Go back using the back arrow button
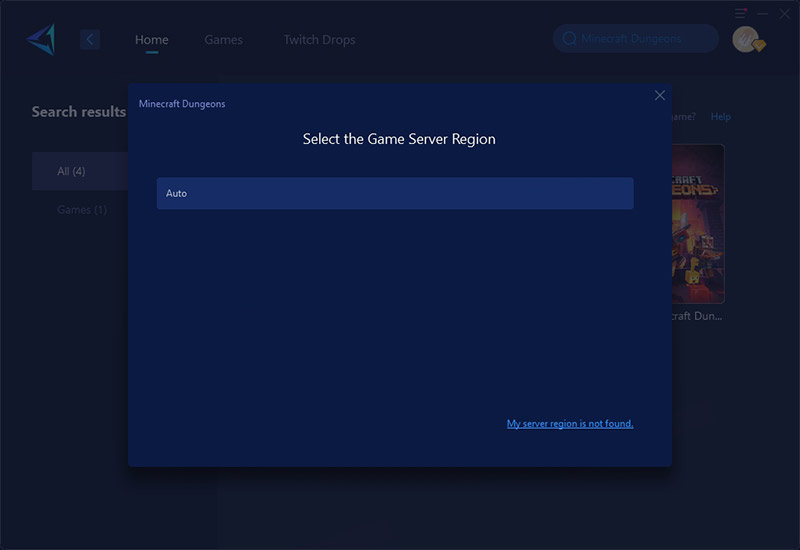Image resolution: width=800 pixels, height=550 pixels. tap(90, 39)
